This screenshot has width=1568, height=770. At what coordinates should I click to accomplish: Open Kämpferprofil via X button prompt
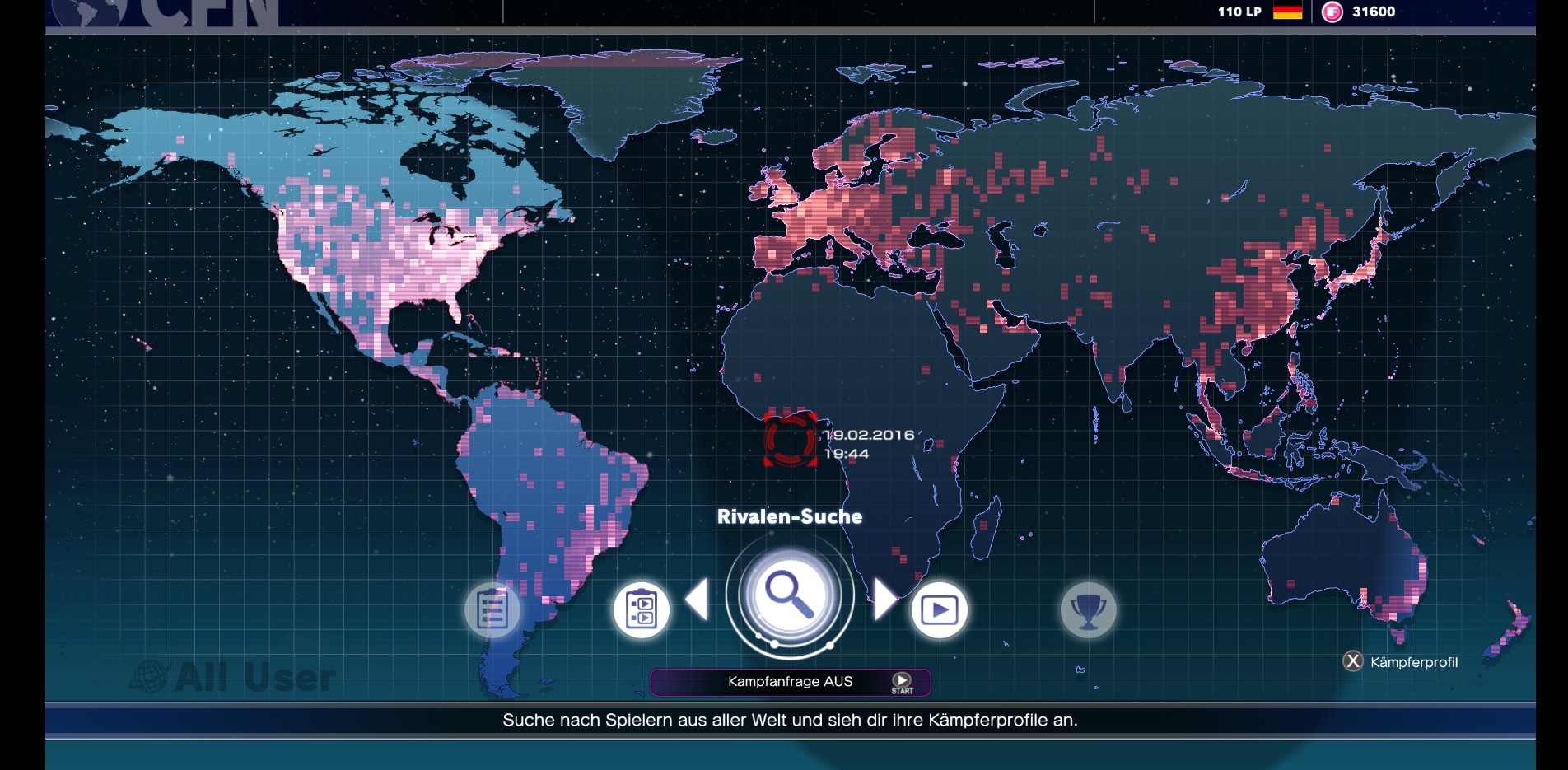point(1353,661)
